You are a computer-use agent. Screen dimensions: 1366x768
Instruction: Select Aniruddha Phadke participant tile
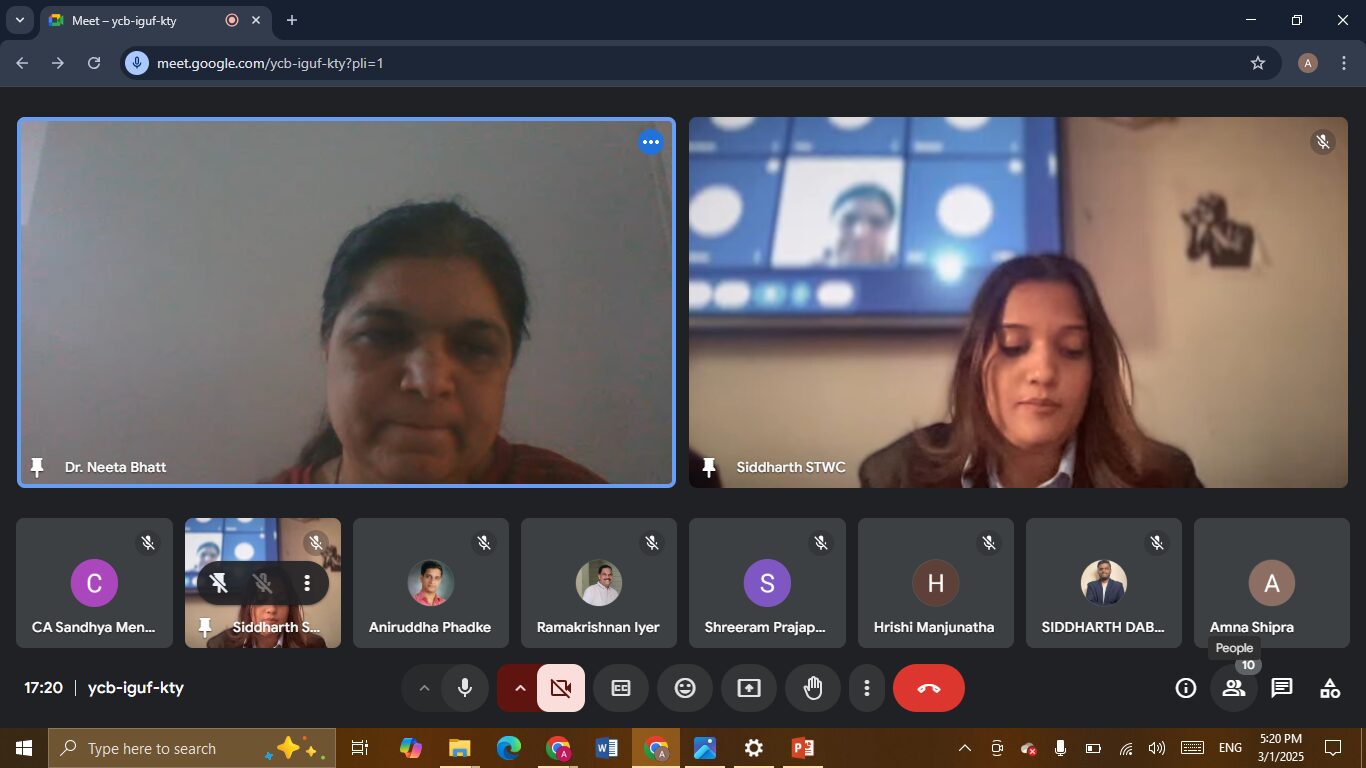(430, 583)
